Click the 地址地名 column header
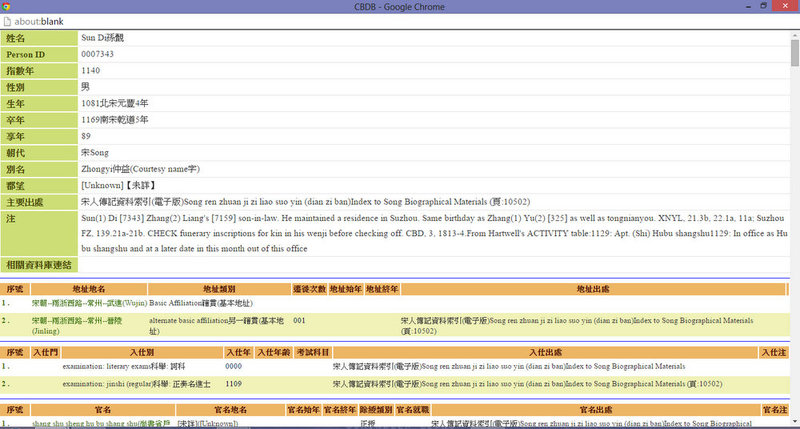 pyautogui.click(x=89, y=289)
